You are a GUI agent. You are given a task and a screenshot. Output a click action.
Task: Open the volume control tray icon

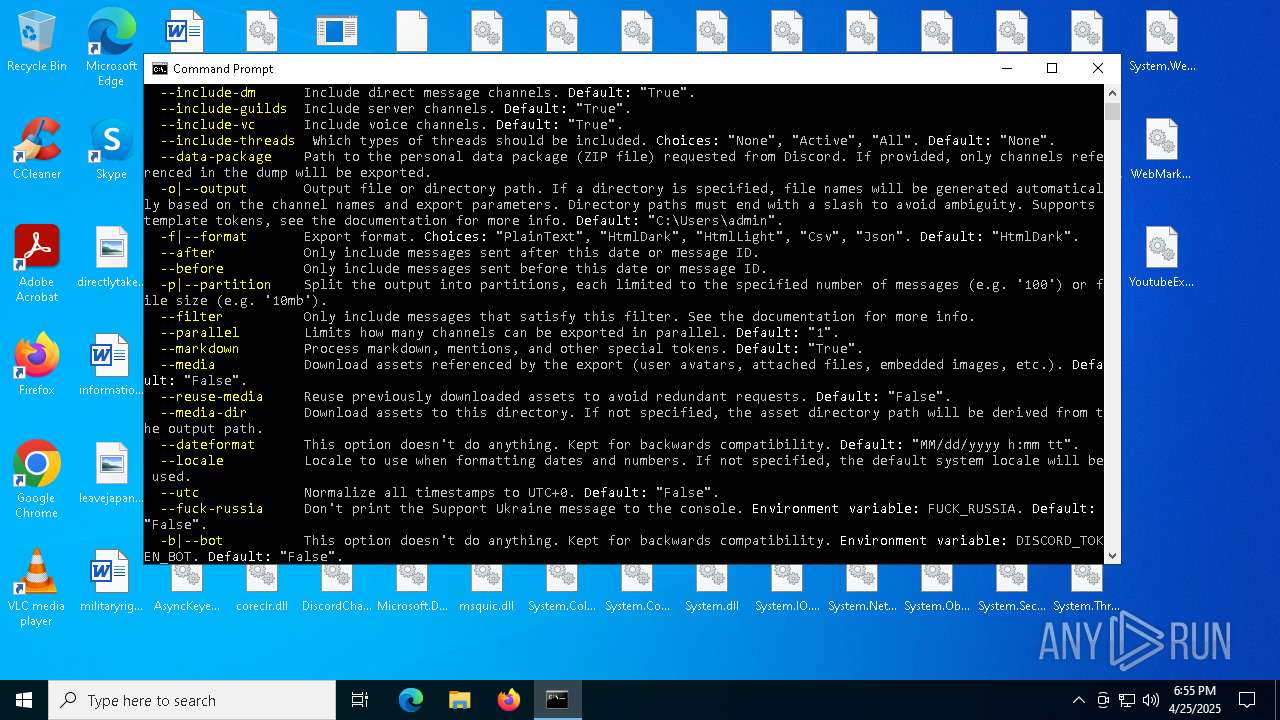(x=1151, y=700)
